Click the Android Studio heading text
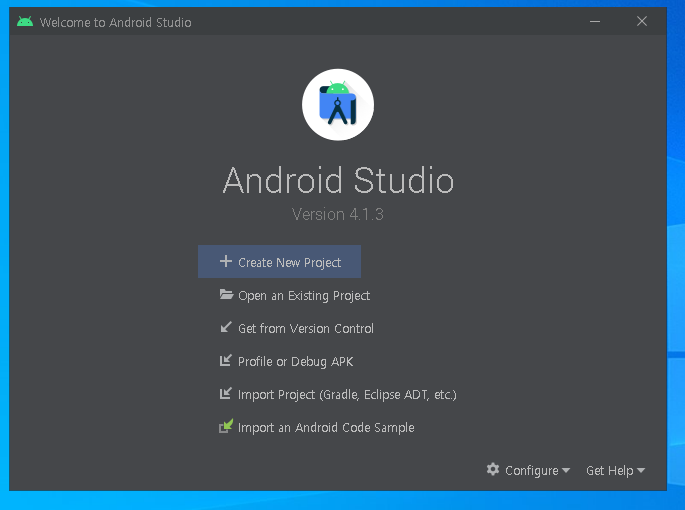 click(338, 180)
